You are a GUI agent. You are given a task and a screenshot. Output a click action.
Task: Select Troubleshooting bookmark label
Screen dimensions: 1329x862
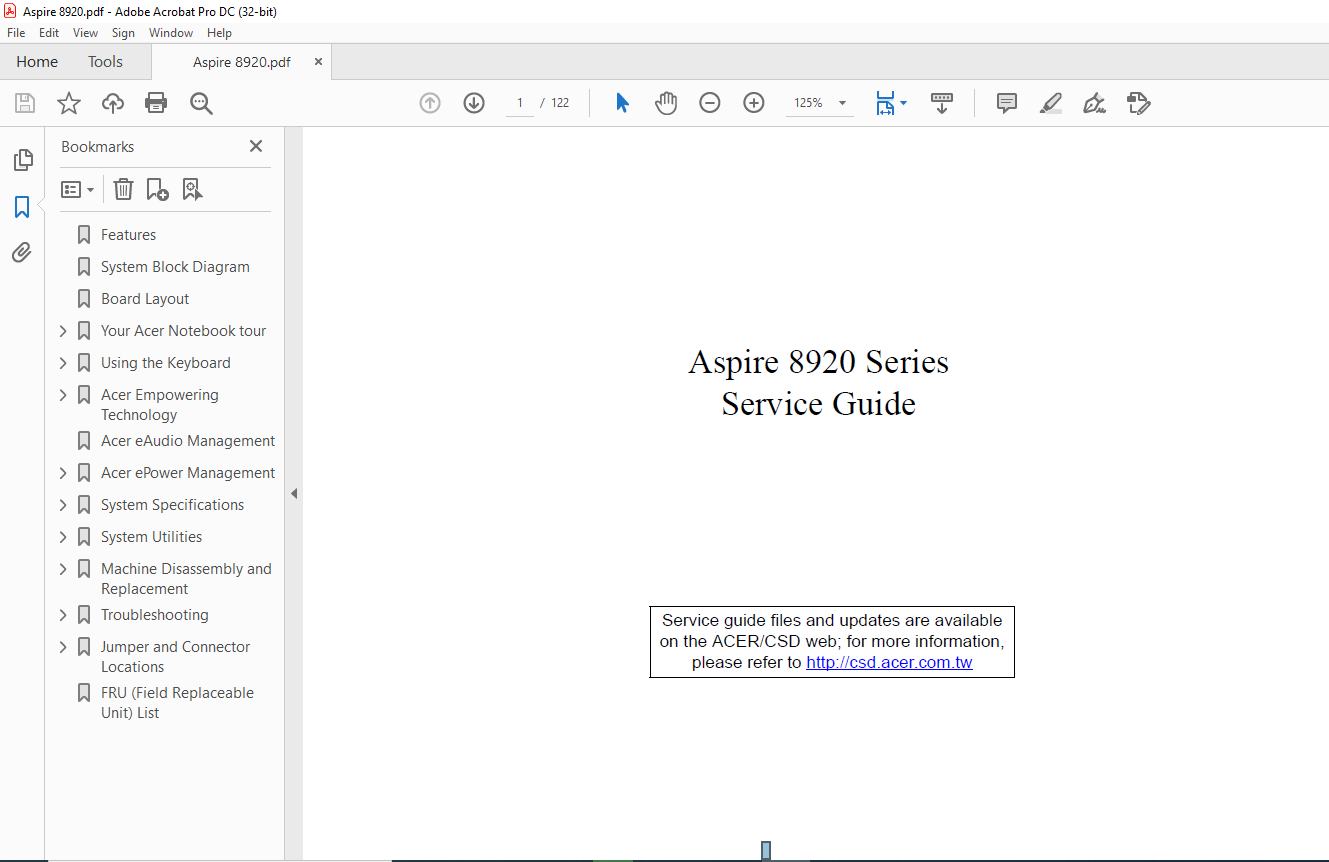click(x=154, y=615)
